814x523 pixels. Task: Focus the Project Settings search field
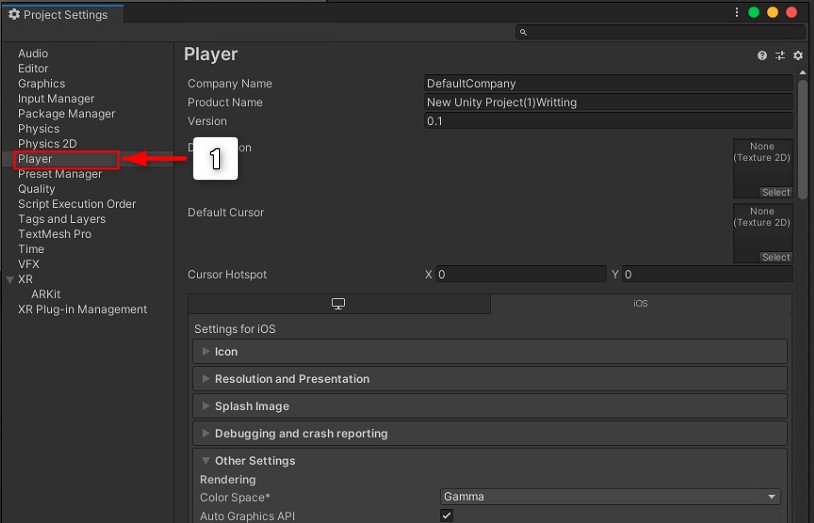[x=660, y=32]
